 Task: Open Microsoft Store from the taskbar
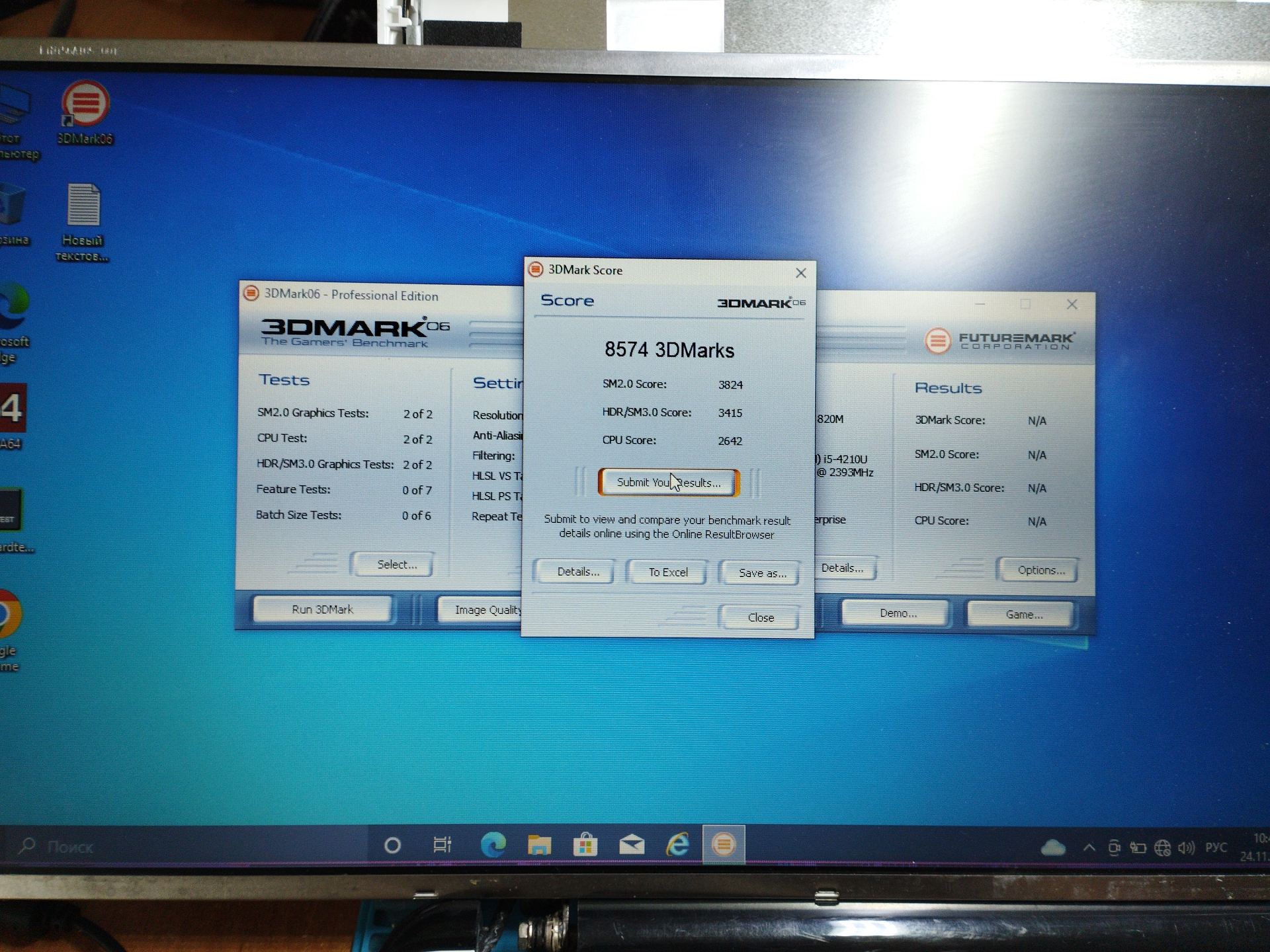click(585, 845)
